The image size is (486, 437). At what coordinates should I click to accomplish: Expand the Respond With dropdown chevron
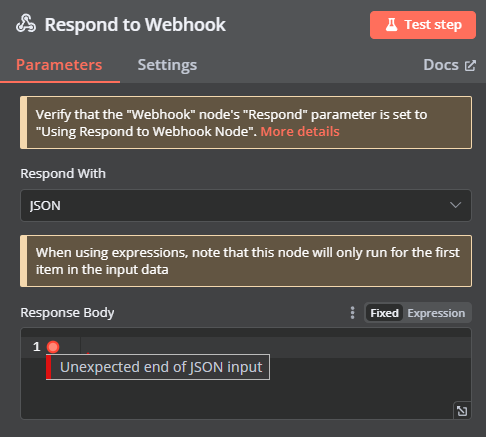click(455, 205)
